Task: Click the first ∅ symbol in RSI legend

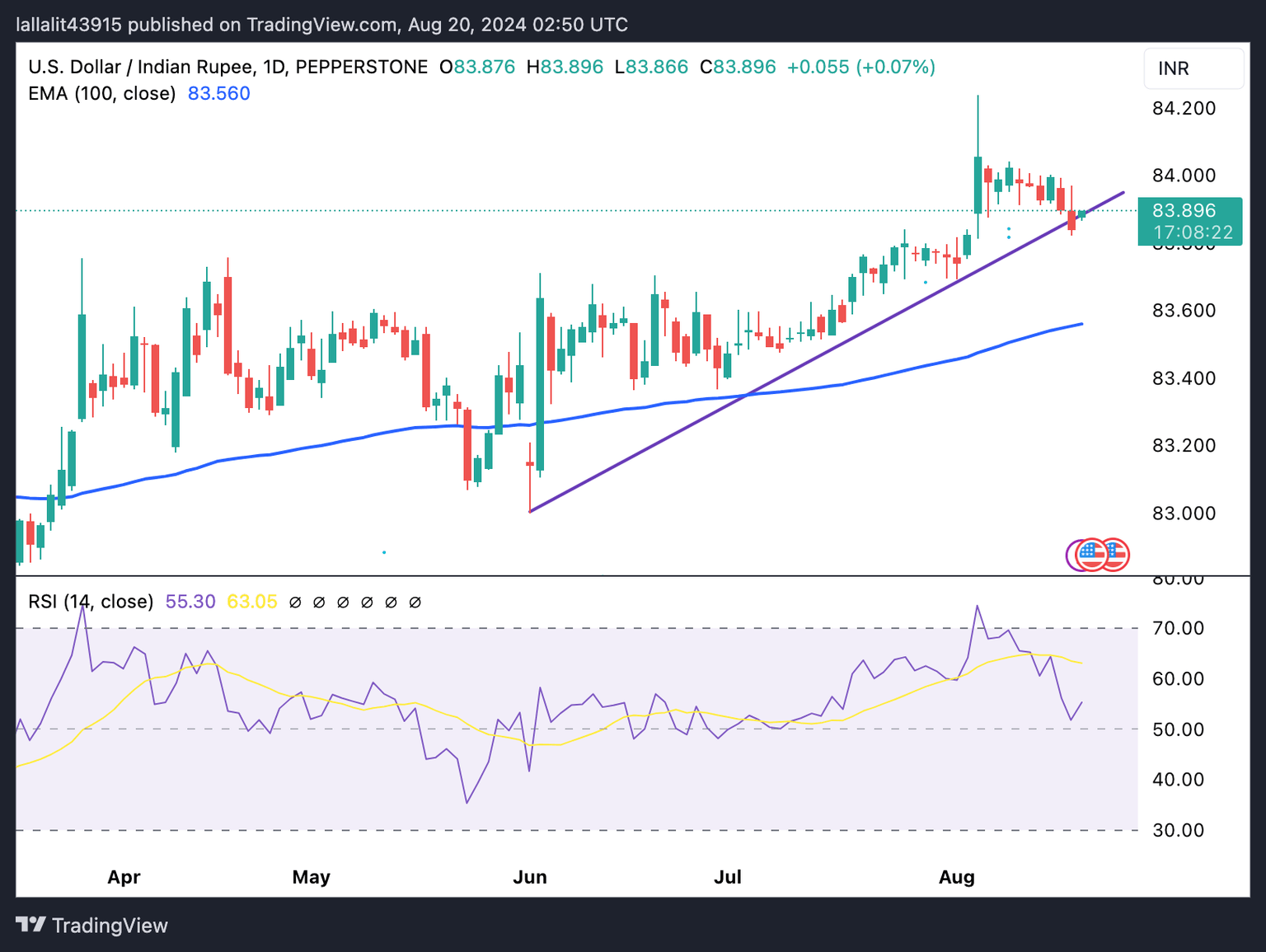Action: [295, 603]
